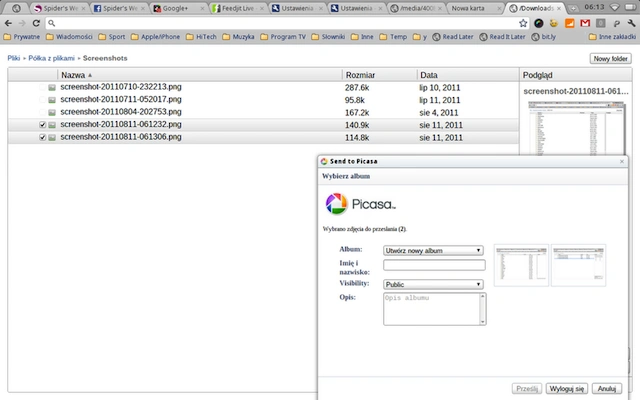Click the browser forward arrow
The width and height of the screenshot is (640, 400).
[x=22, y=23]
